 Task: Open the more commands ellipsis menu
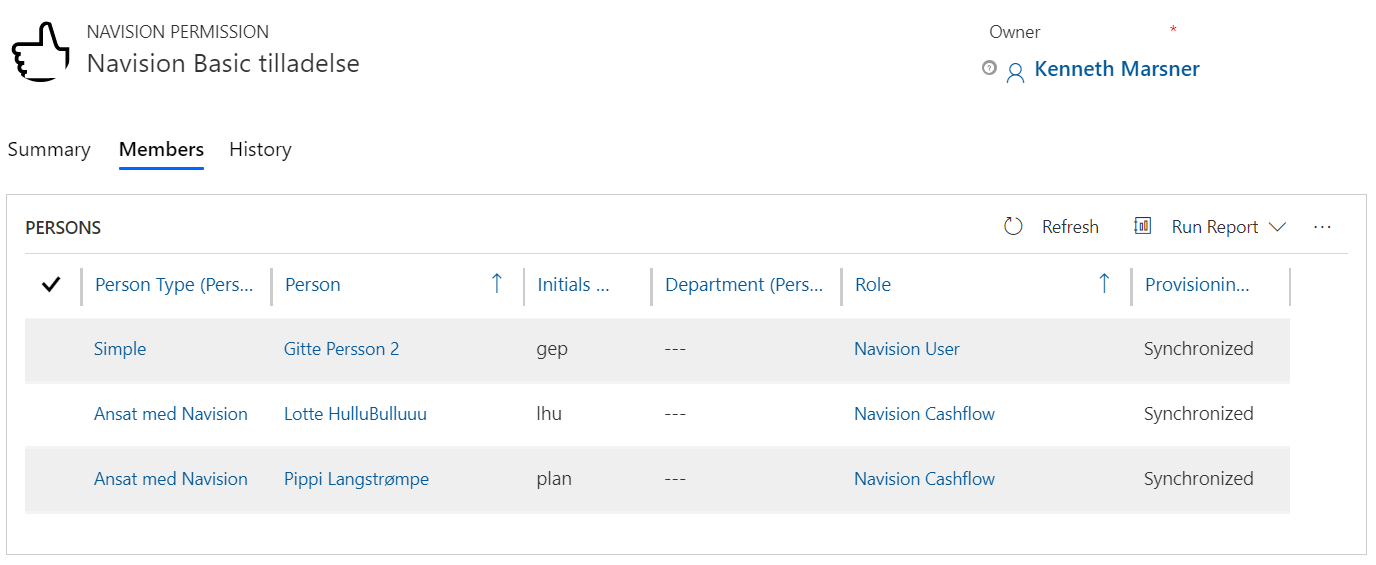click(1322, 227)
